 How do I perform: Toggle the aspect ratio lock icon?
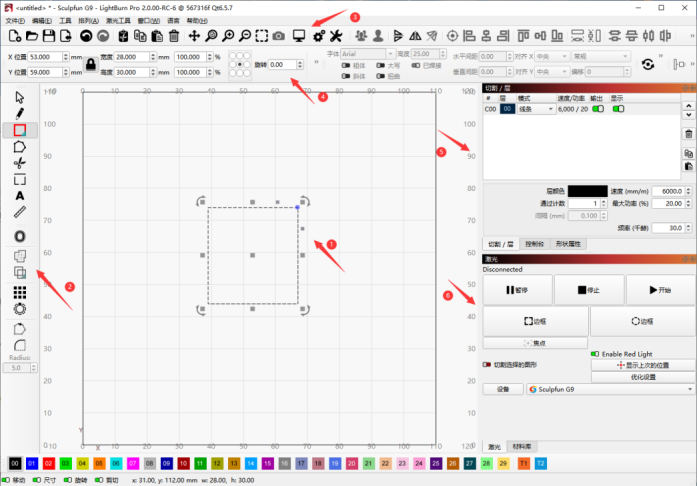click(x=91, y=64)
